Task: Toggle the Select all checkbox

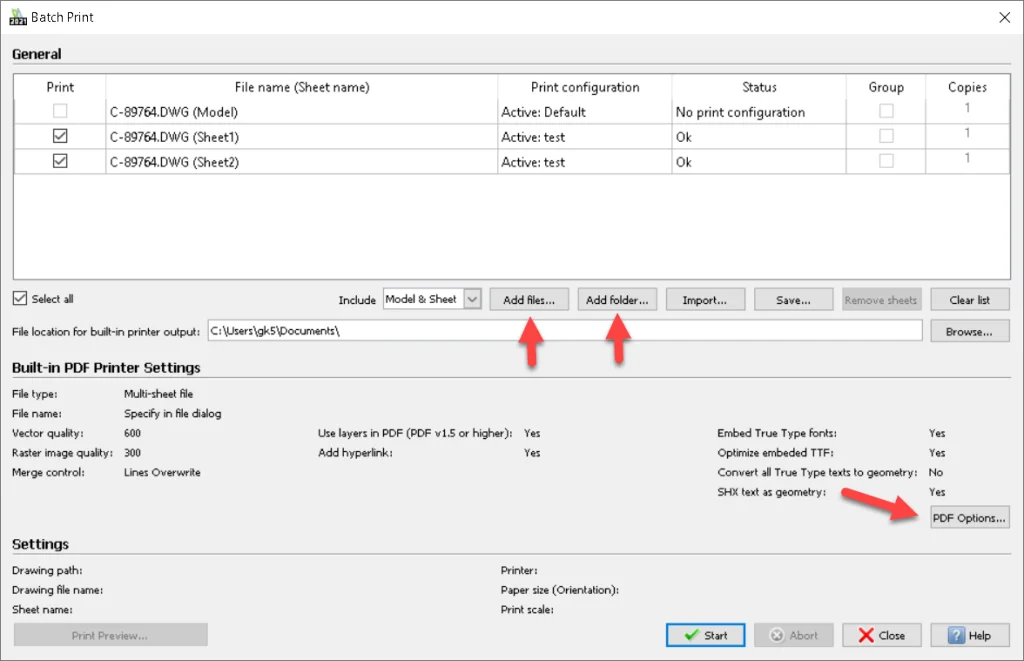Action: pyautogui.click(x=20, y=299)
